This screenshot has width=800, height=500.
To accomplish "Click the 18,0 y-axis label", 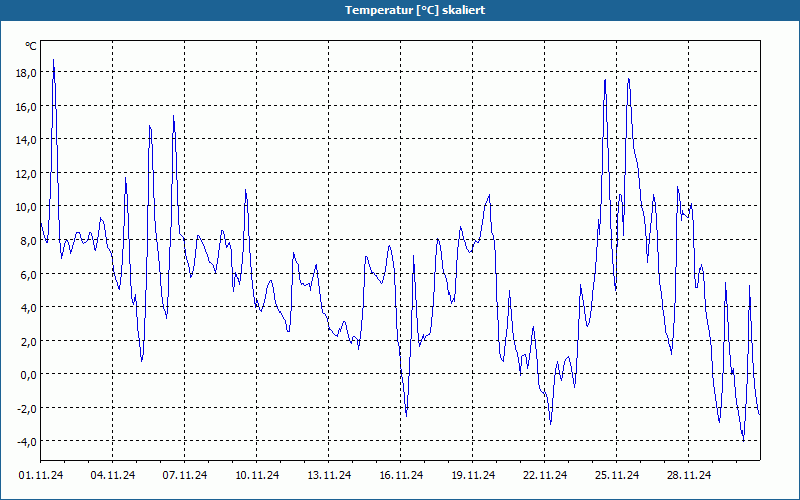I will pos(26,73).
